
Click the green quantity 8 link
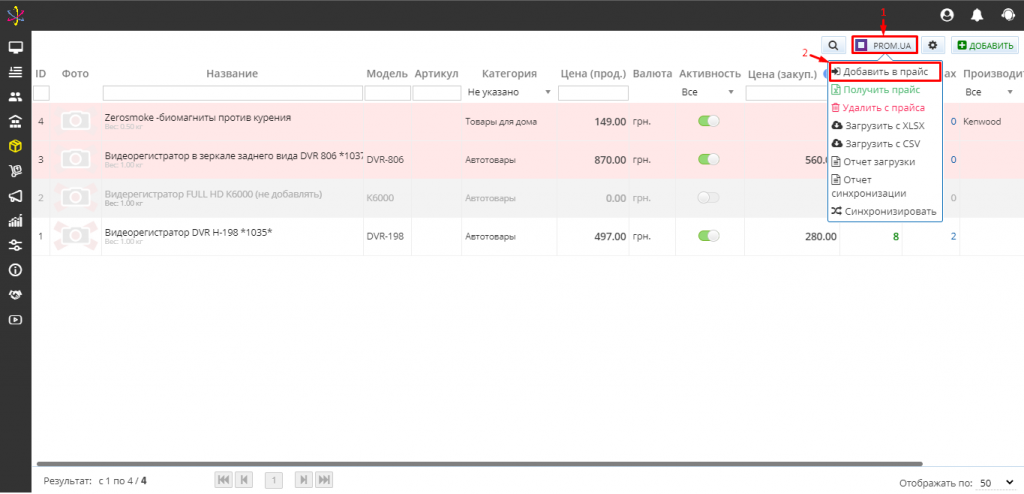point(896,237)
